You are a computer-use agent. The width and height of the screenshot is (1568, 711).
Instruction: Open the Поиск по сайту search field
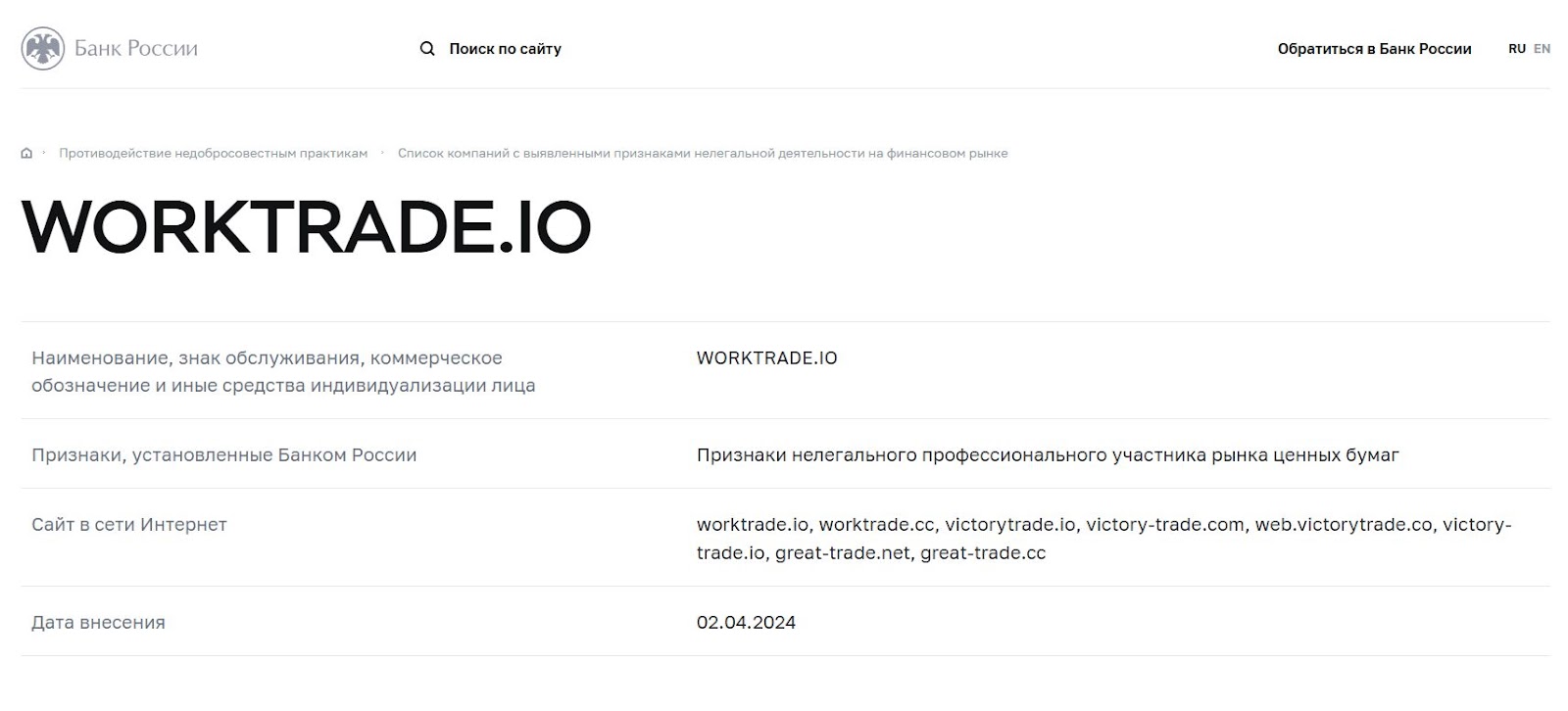pyautogui.click(x=505, y=49)
